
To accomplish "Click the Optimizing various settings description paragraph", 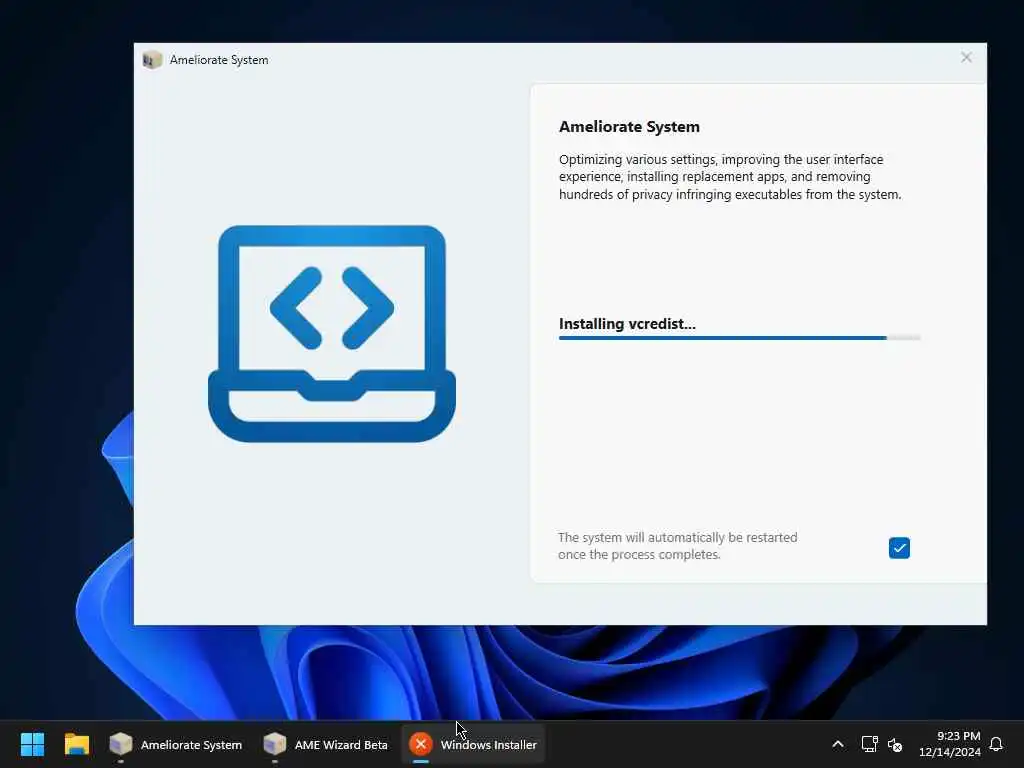I will point(729,177).
